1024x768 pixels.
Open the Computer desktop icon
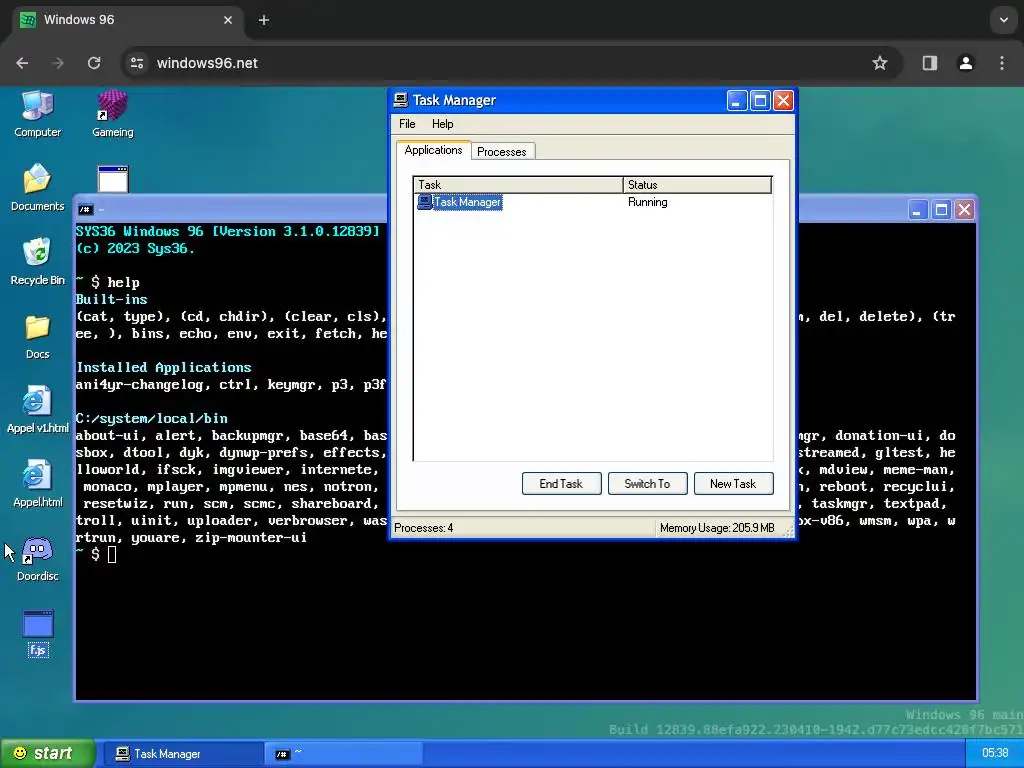point(37,114)
